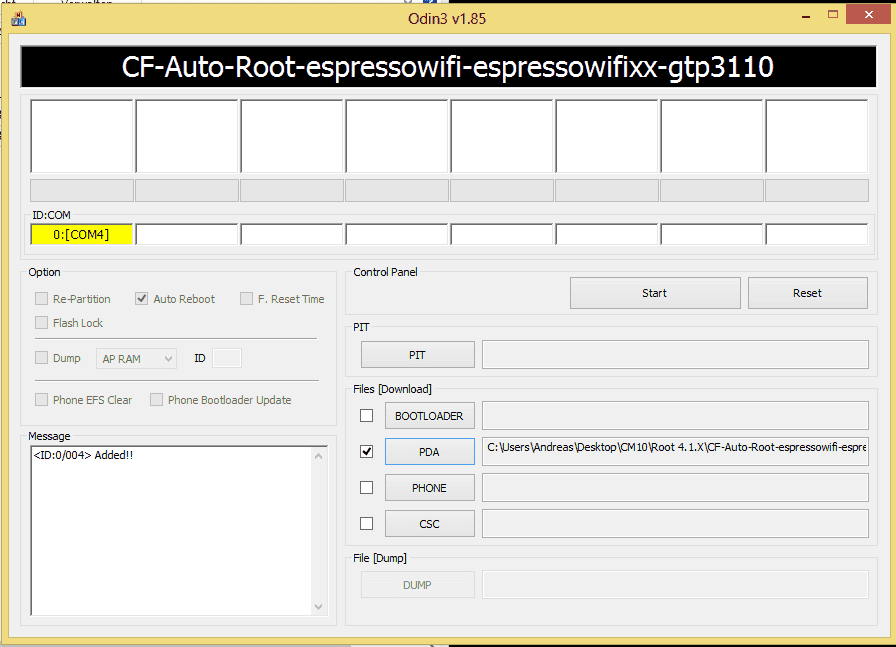Click the Reset button

(807, 293)
